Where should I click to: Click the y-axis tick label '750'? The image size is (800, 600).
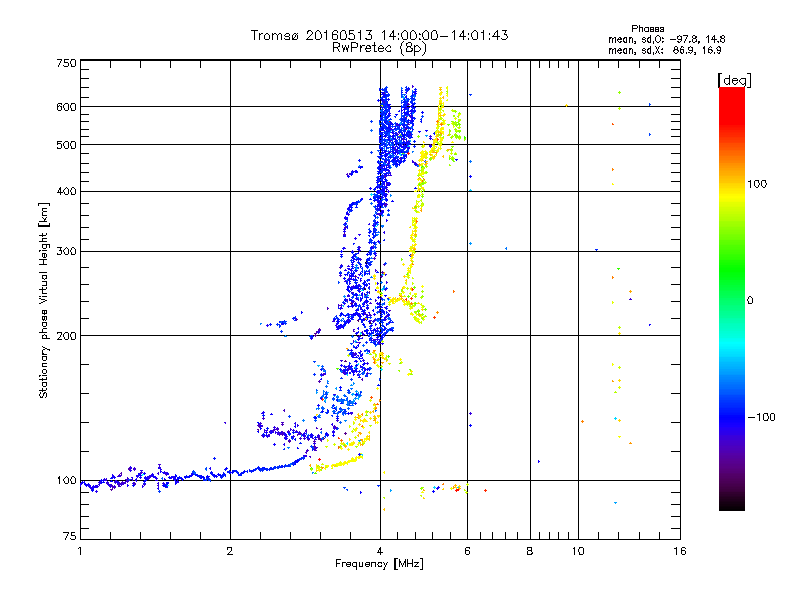point(67,63)
